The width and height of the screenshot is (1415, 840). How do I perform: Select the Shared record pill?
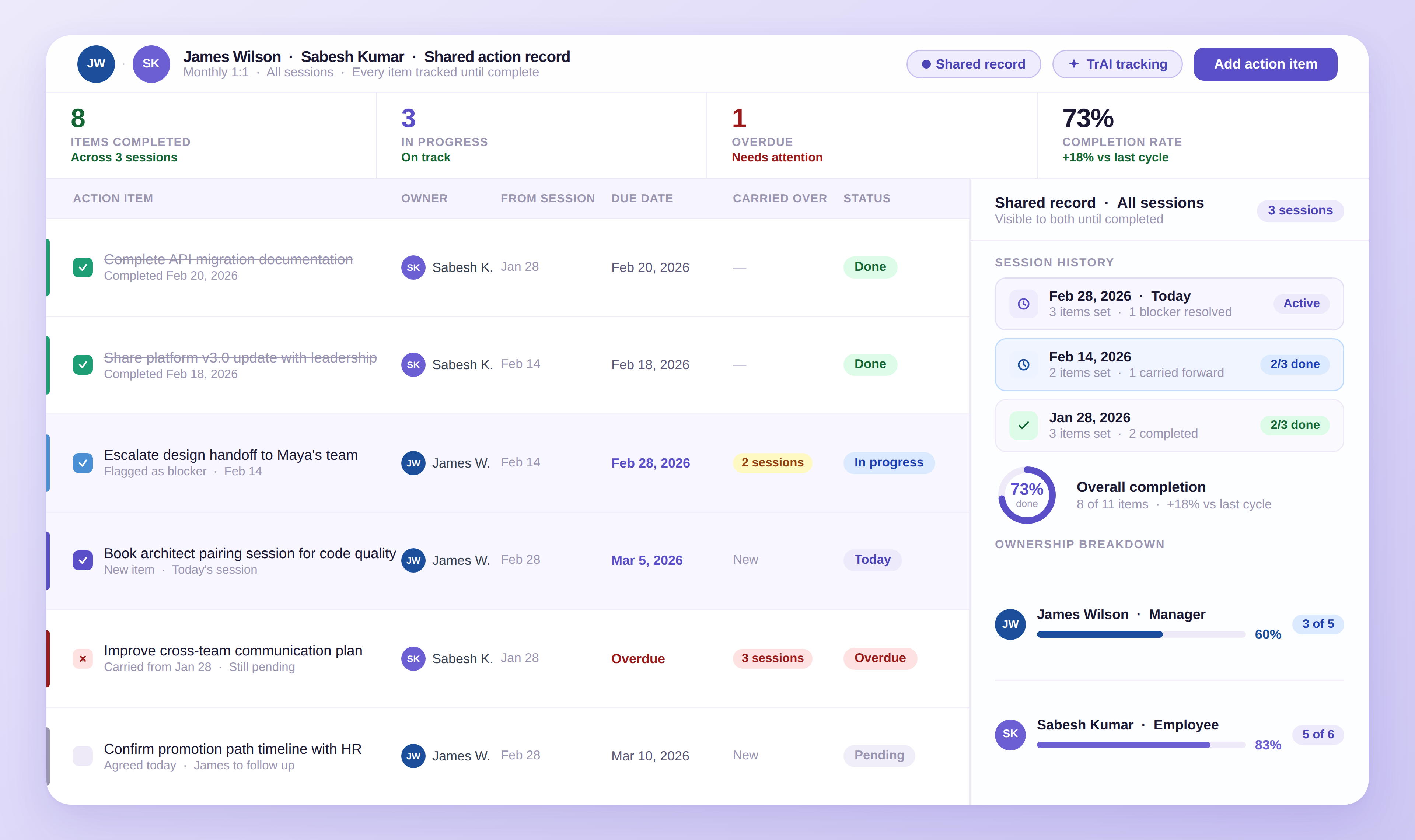click(973, 63)
